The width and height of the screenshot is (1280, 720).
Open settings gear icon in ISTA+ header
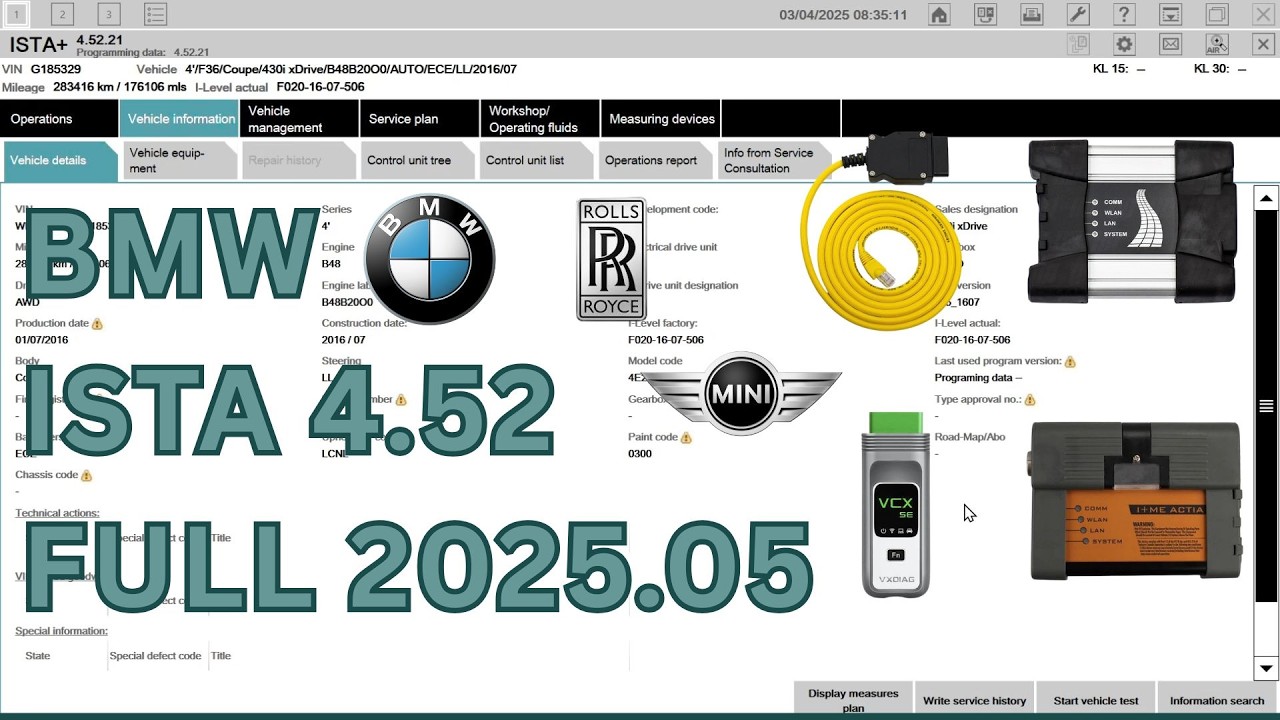click(x=1124, y=44)
